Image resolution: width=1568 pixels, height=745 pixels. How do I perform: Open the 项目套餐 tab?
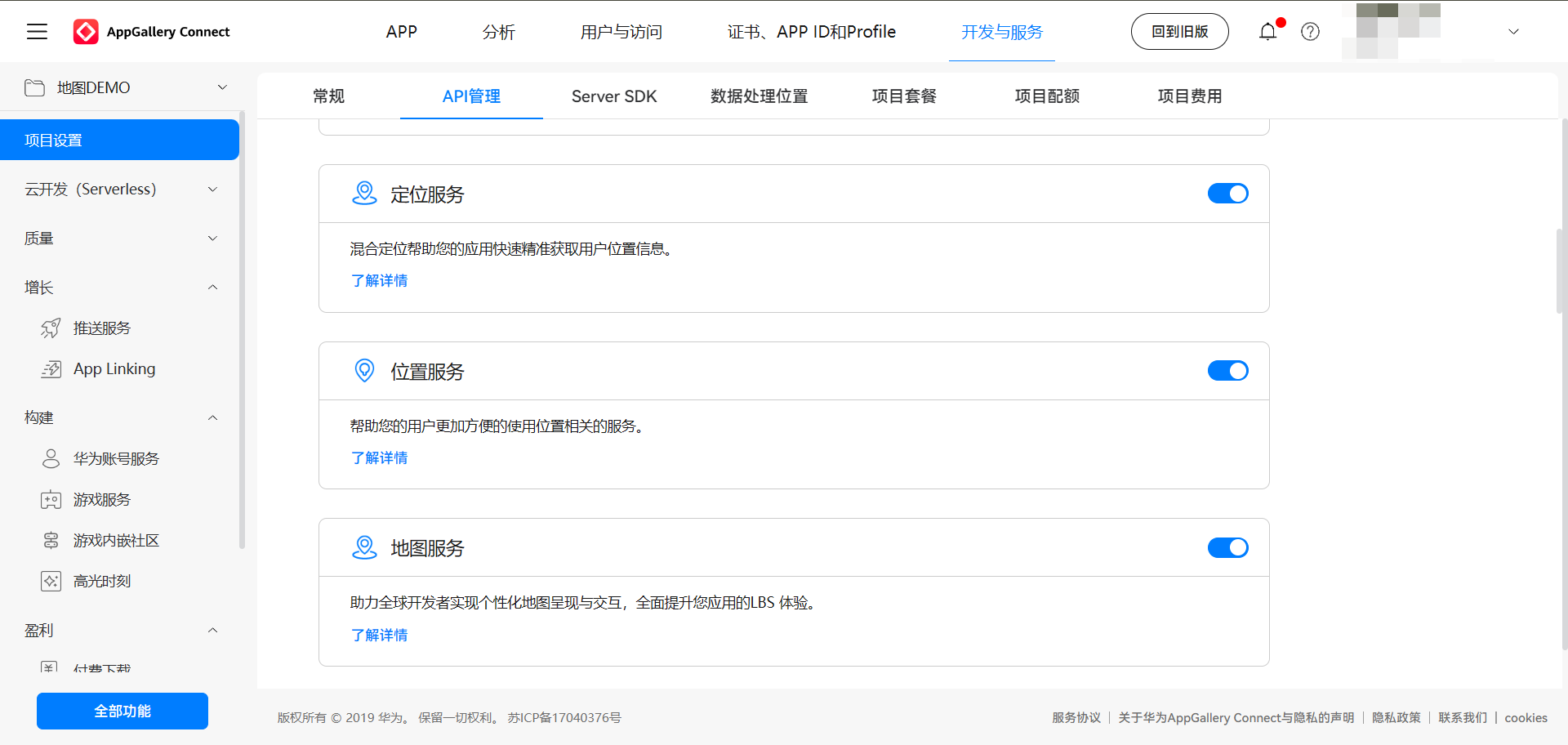(904, 96)
